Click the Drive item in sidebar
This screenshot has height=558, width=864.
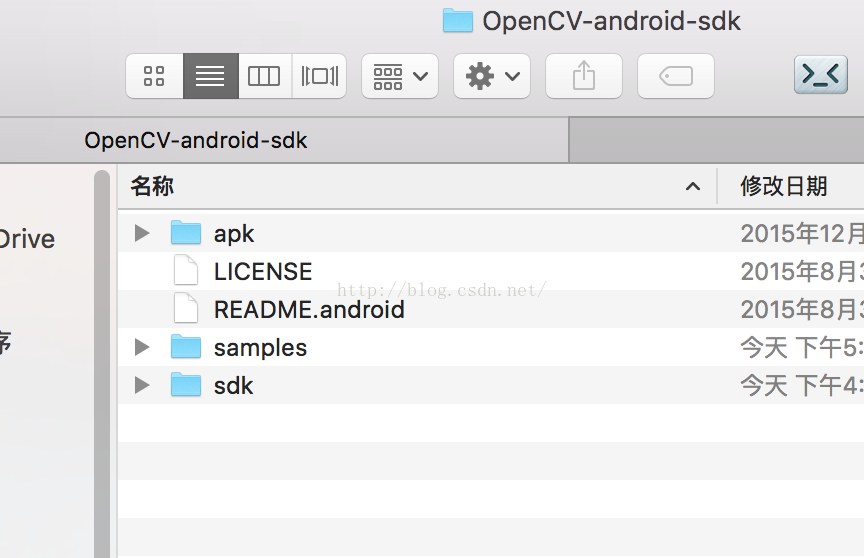[x=26, y=240]
